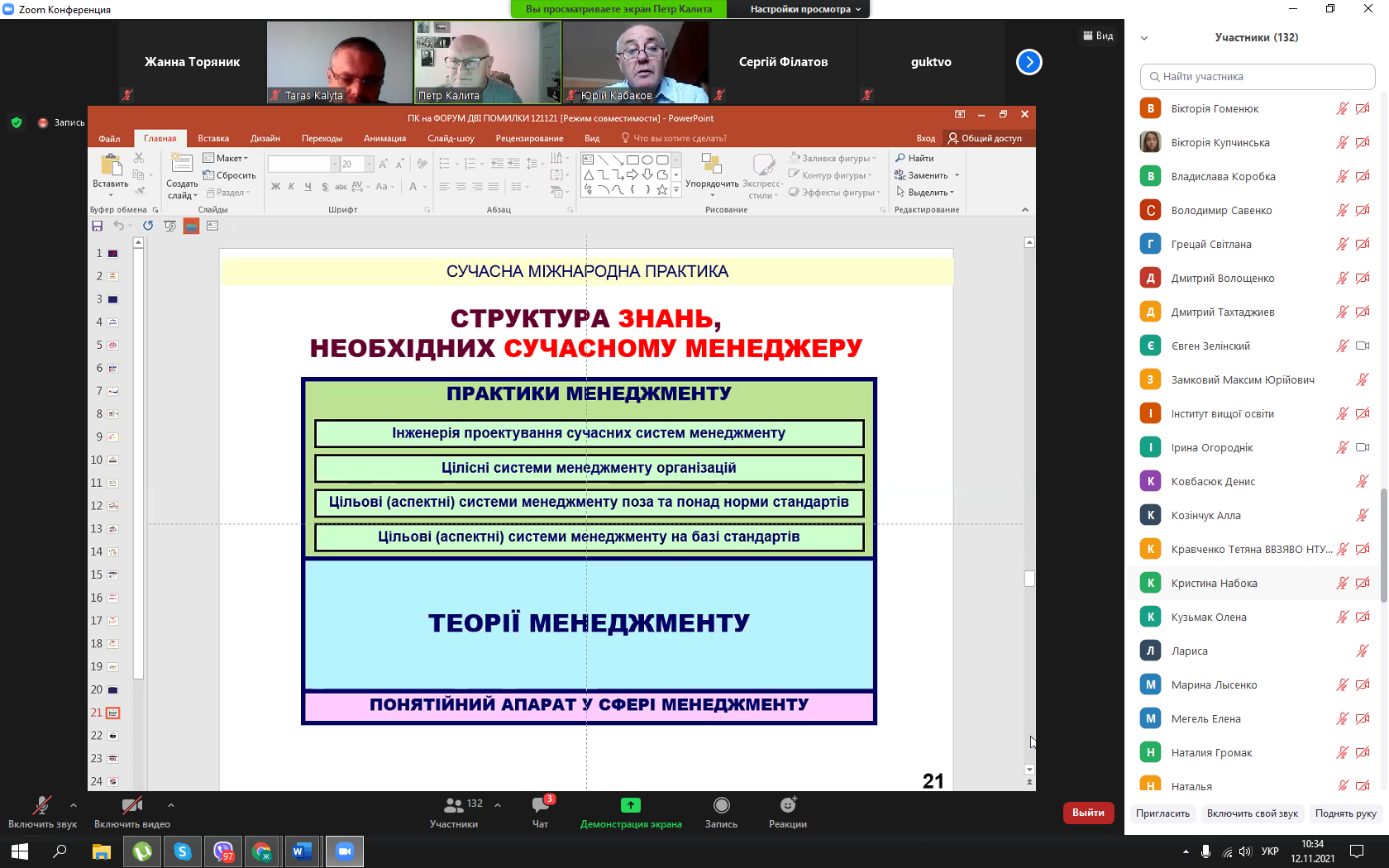Open font size dropdown showing 20
1389x868 pixels.
point(369,164)
